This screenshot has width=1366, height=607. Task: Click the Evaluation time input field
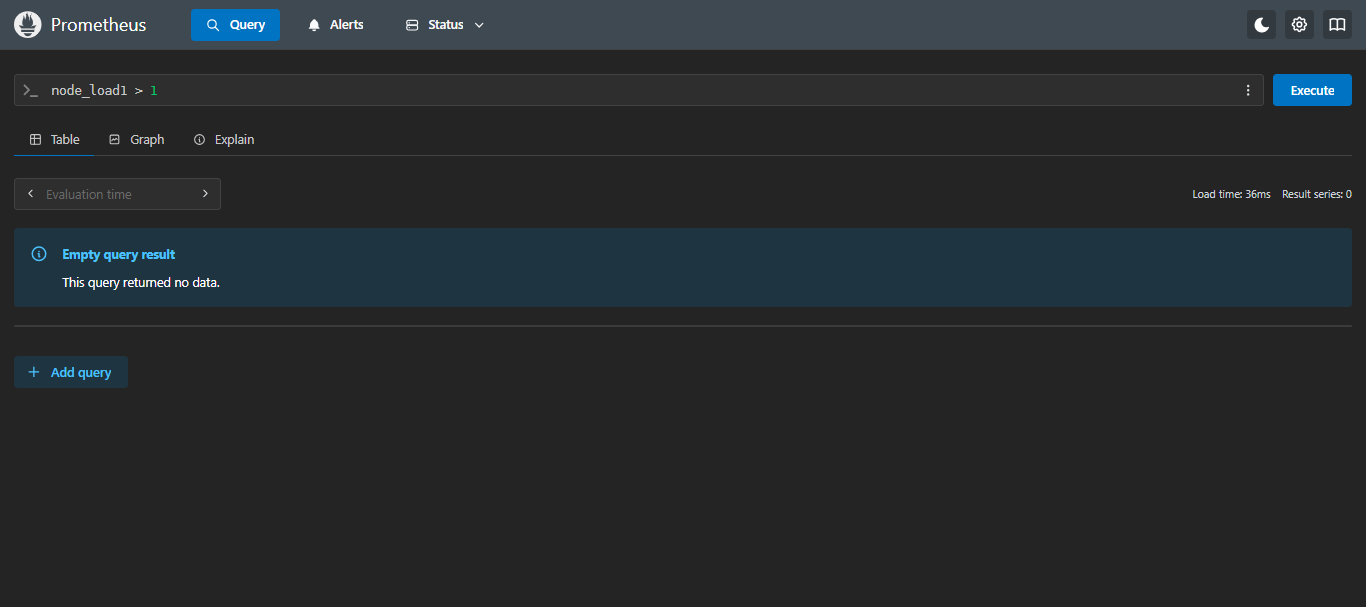click(x=117, y=194)
